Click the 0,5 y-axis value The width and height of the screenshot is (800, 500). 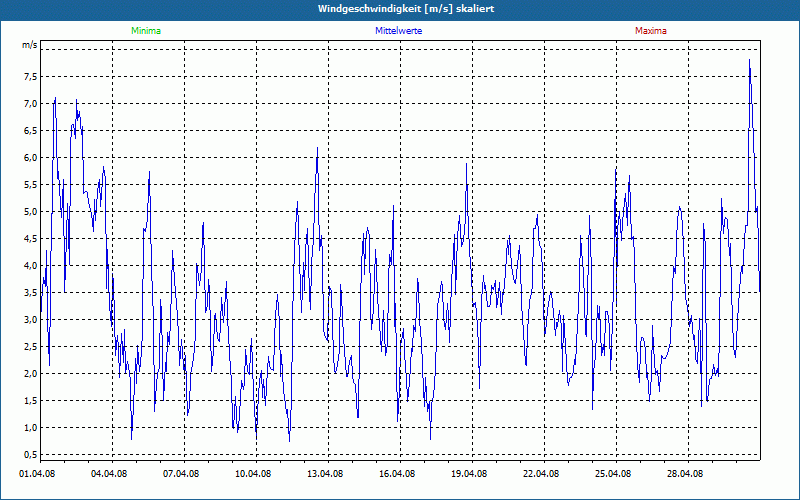[30, 455]
